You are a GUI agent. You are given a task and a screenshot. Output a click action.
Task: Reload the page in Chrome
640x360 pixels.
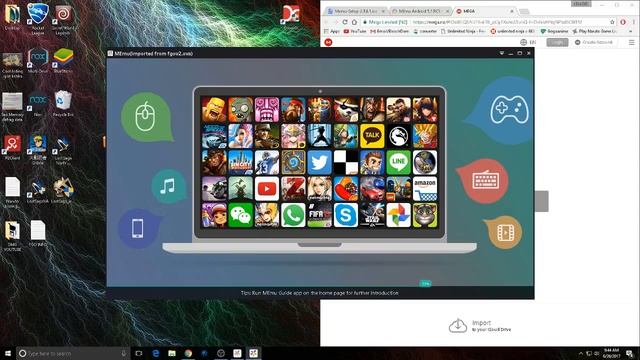point(345,22)
